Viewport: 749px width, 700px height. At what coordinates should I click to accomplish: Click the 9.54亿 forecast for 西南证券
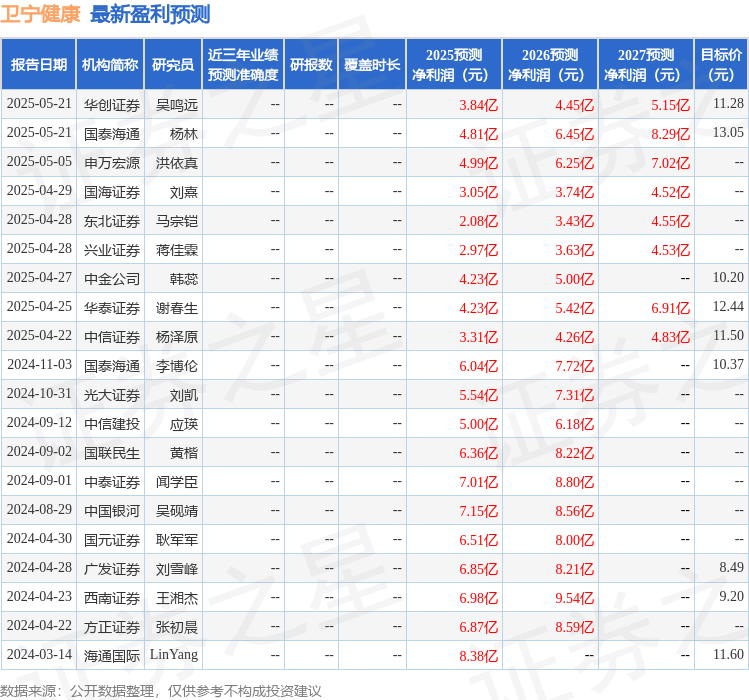(x=574, y=597)
